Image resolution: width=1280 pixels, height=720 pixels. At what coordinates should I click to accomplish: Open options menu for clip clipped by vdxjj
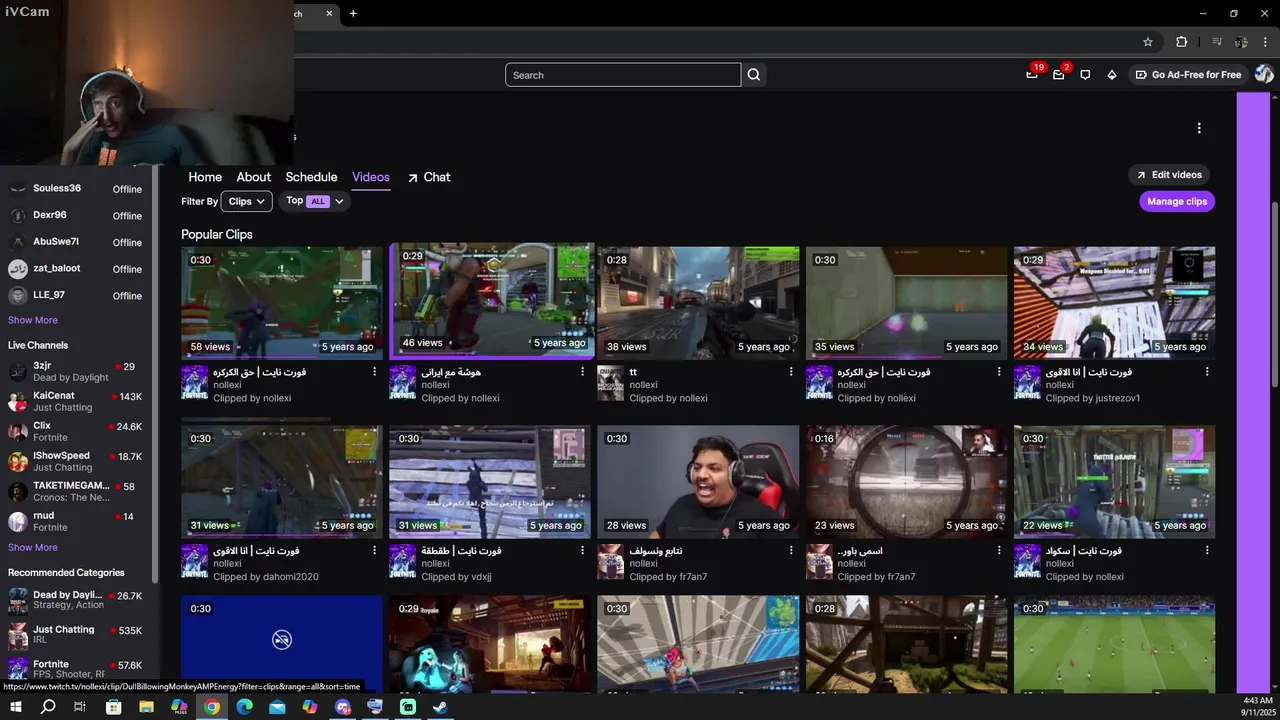coord(583,551)
